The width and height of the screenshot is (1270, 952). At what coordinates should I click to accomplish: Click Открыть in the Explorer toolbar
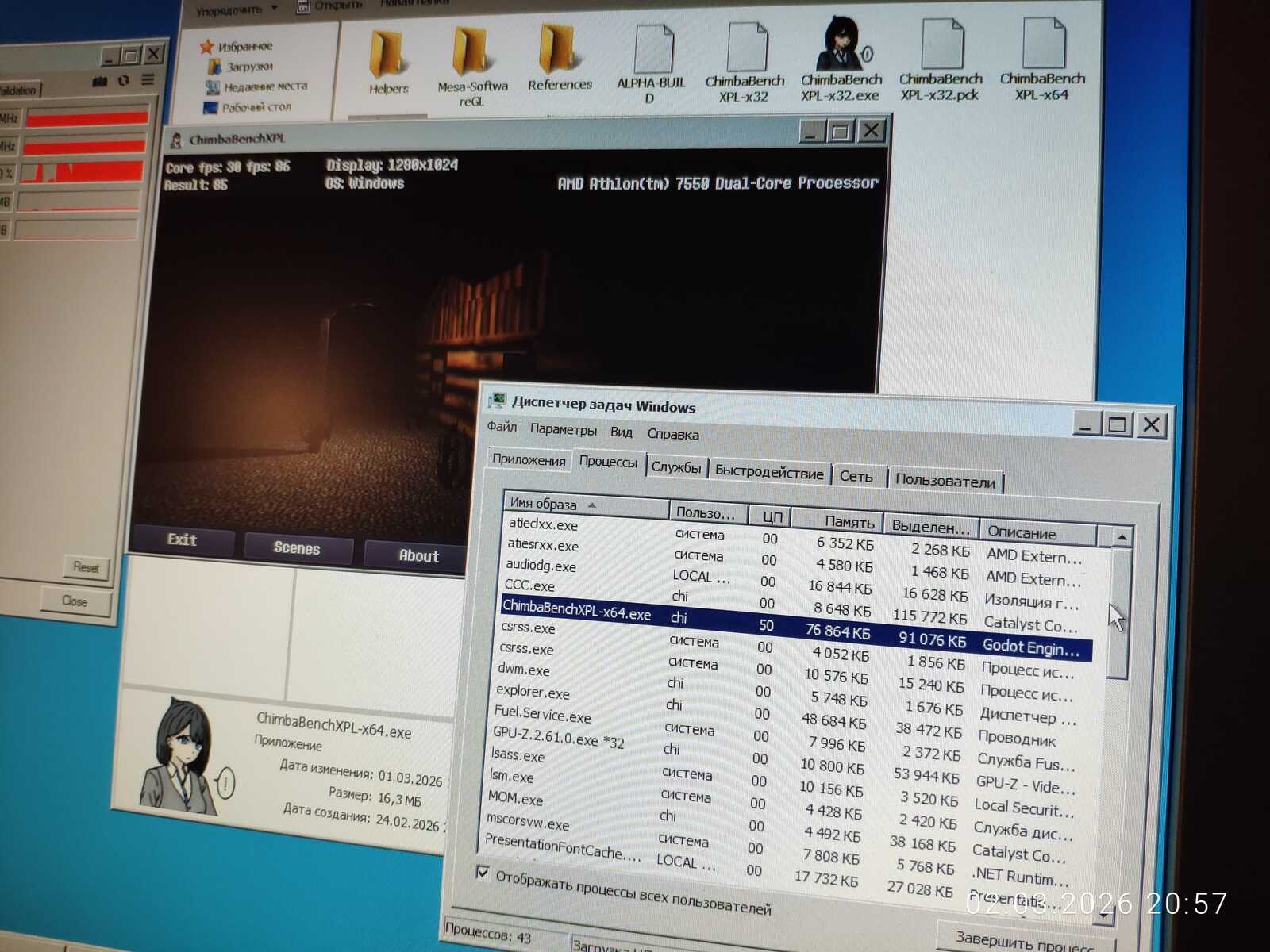(329, 6)
